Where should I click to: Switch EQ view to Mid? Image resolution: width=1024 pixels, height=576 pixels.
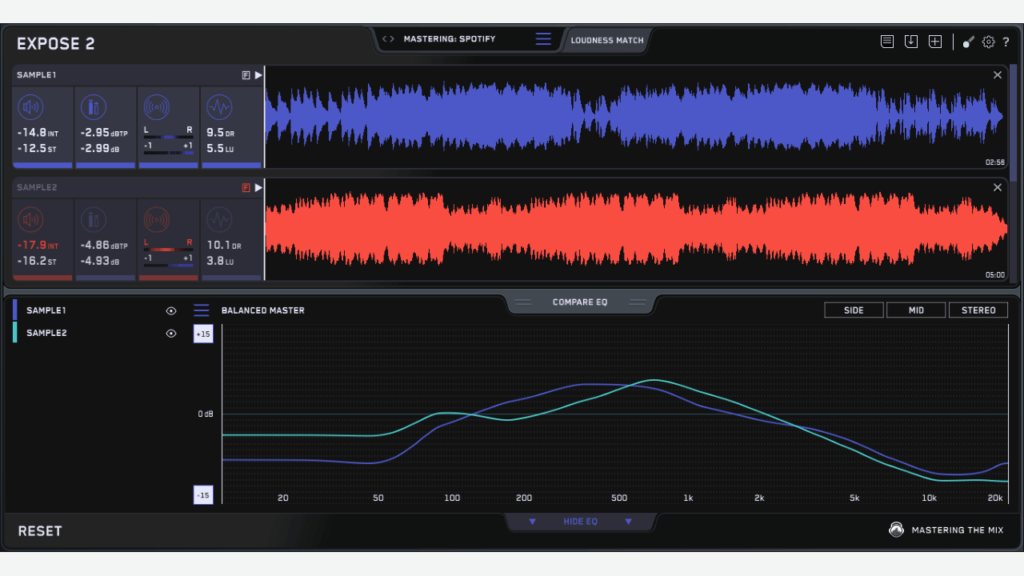pos(916,310)
